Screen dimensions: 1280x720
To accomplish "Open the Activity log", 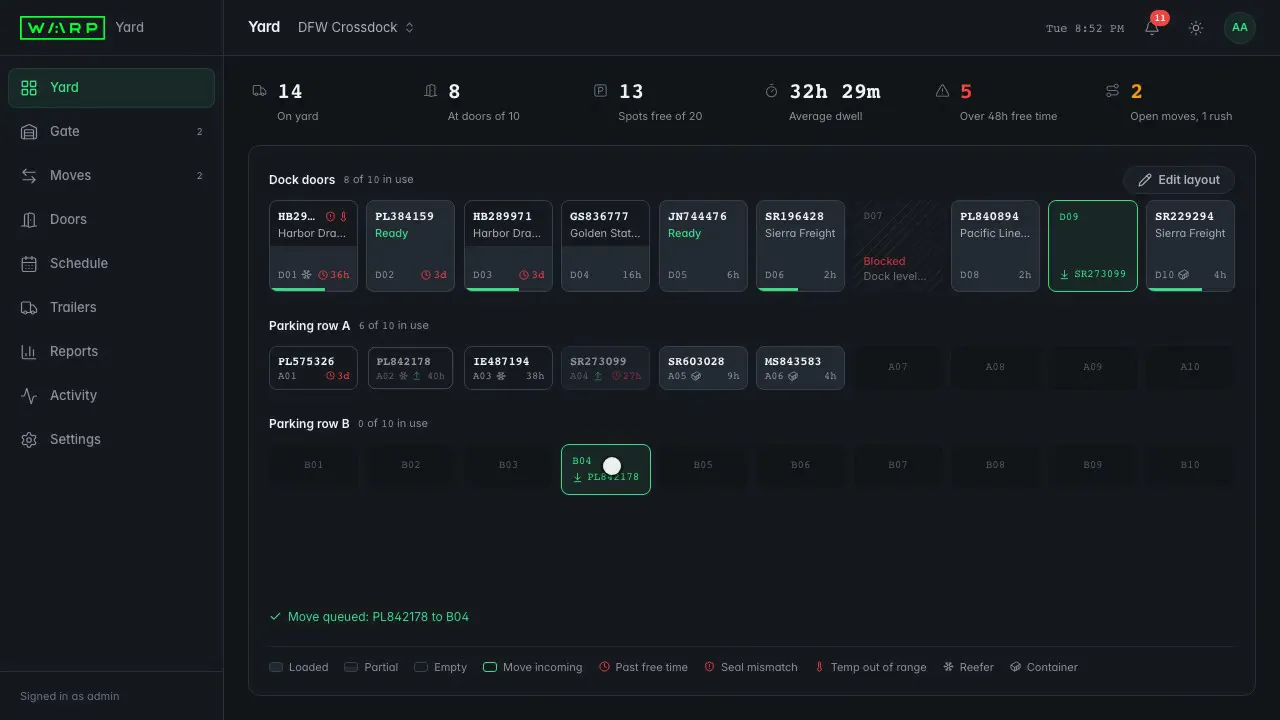I will [x=111, y=395].
